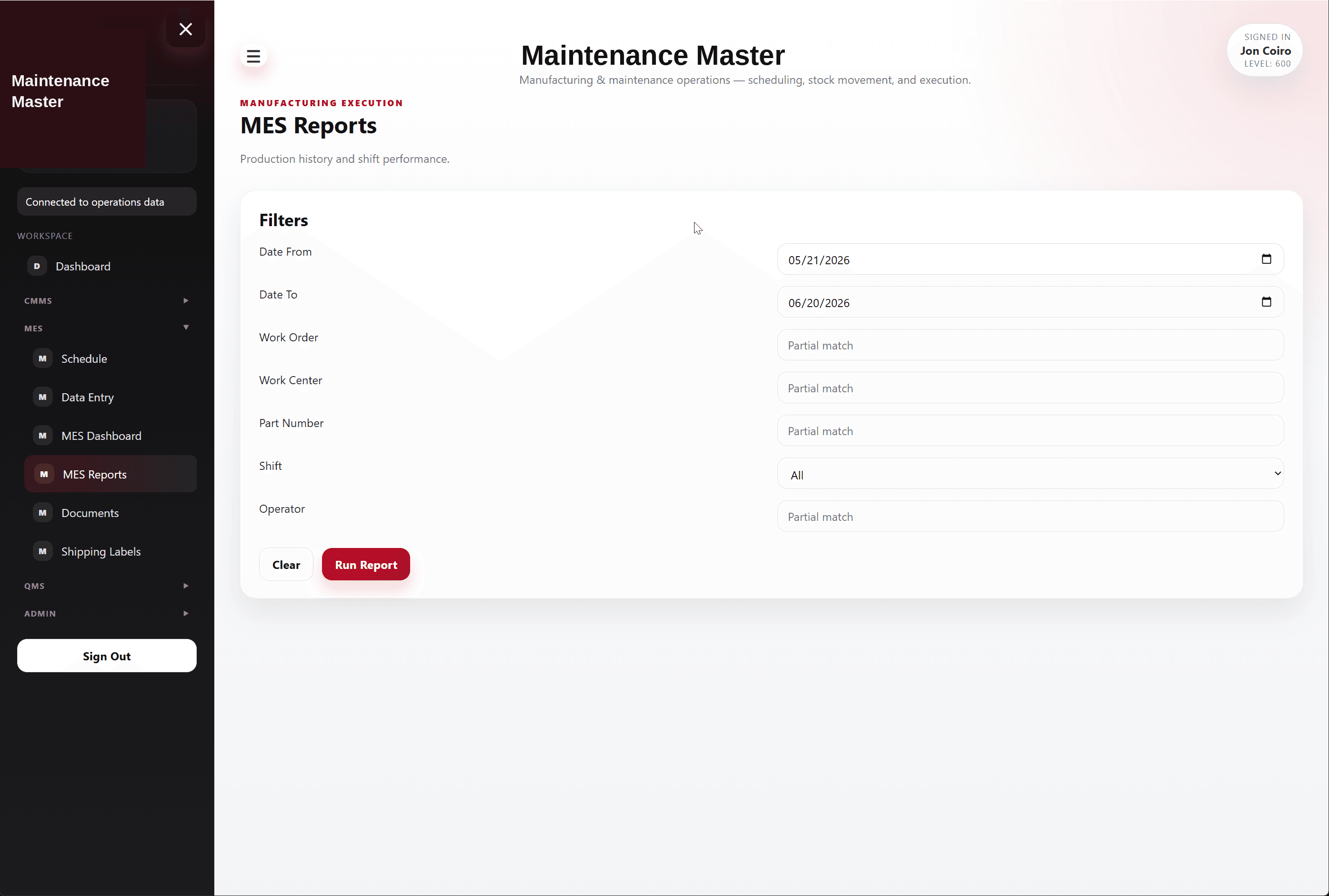This screenshot has width=1329, height=896.
Task: Toggle the hamburger menu icon
Action: pos(253,56)
